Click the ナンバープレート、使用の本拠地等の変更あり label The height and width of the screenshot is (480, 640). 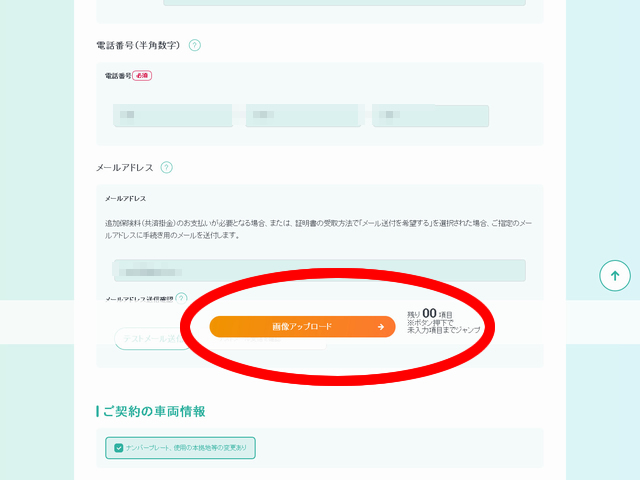point(188,448)
